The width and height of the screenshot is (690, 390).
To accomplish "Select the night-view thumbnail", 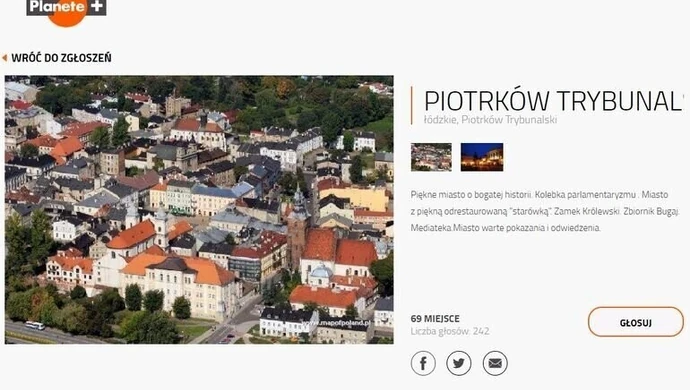I will pyautogui.click(x=482, y=157).
